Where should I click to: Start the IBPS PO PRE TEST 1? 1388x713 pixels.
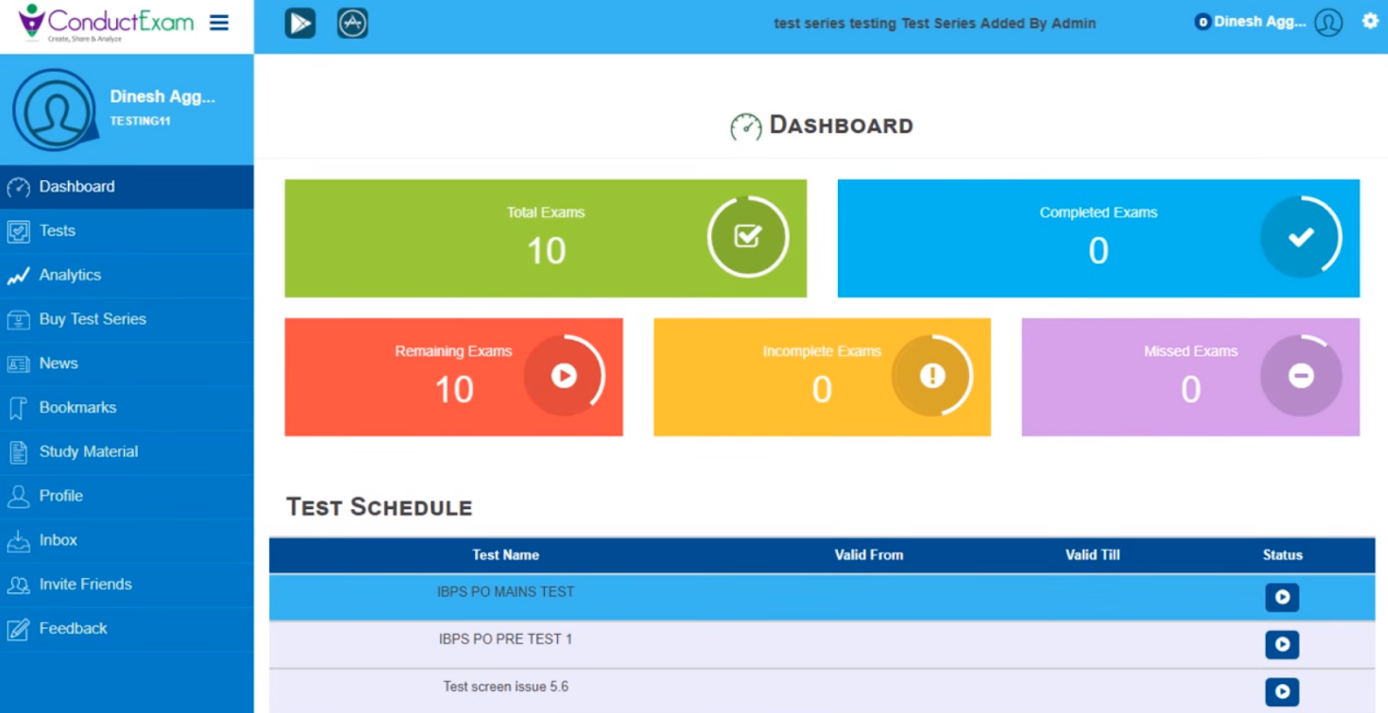tap(1281, 644)
